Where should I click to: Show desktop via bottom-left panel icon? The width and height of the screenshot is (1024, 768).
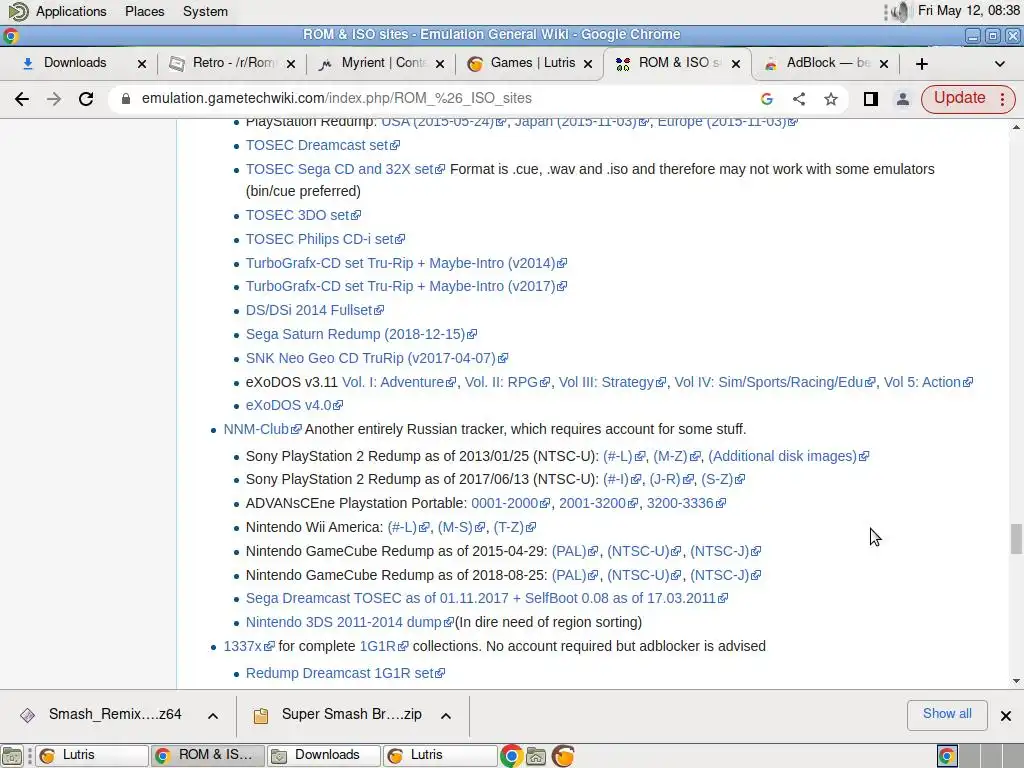click(12, 756)
